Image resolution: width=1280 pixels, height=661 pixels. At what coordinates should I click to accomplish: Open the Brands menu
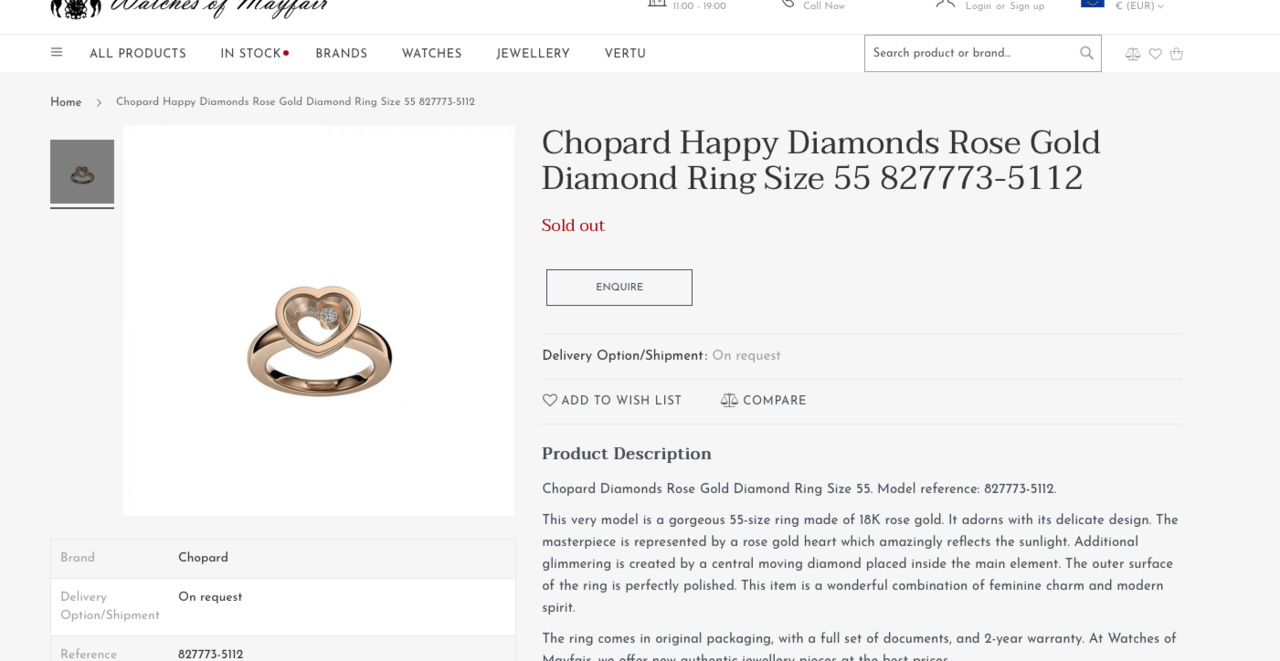(x=341, y=54)
